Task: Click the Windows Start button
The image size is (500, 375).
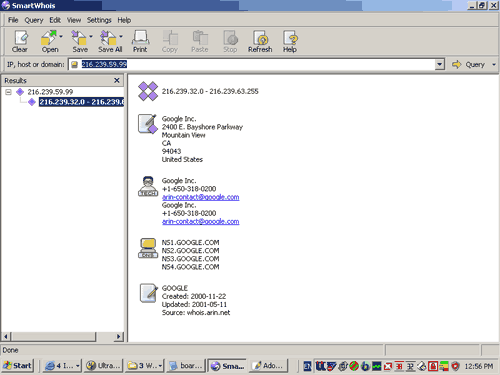Action: click(18, 366)
